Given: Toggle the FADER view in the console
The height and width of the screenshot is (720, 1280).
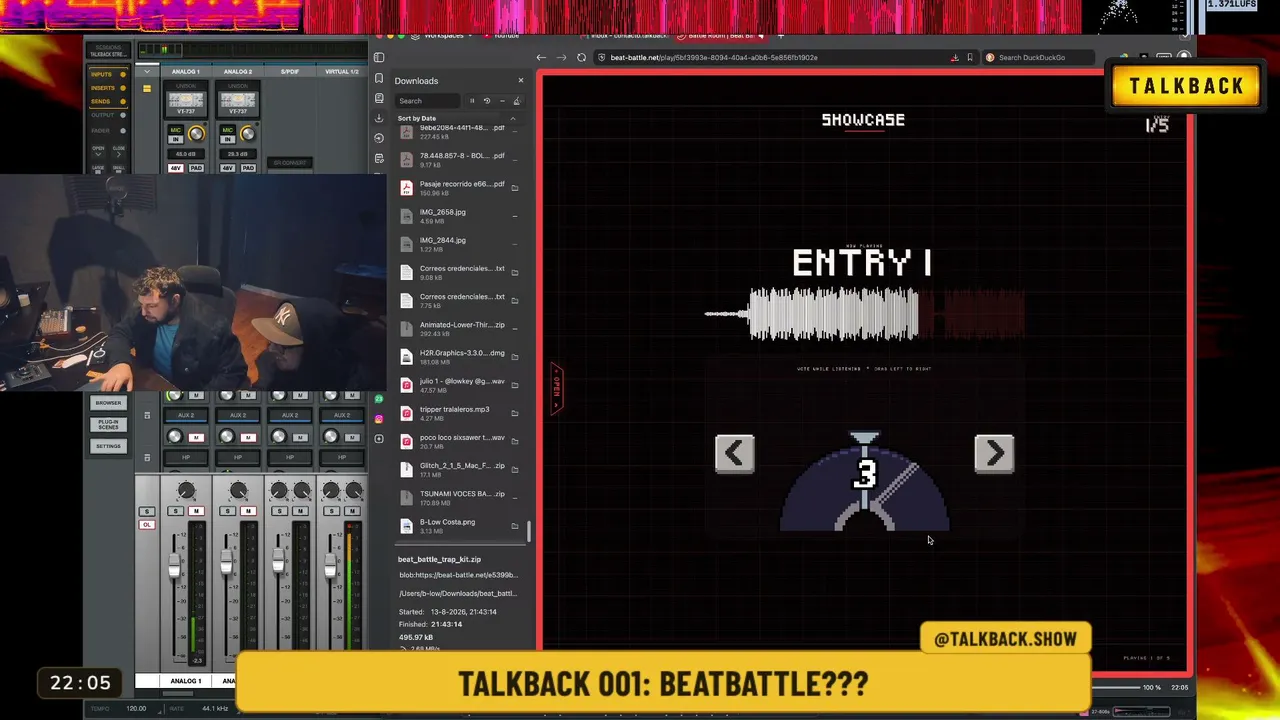Looking at the screenshot, I should point(108,130).
